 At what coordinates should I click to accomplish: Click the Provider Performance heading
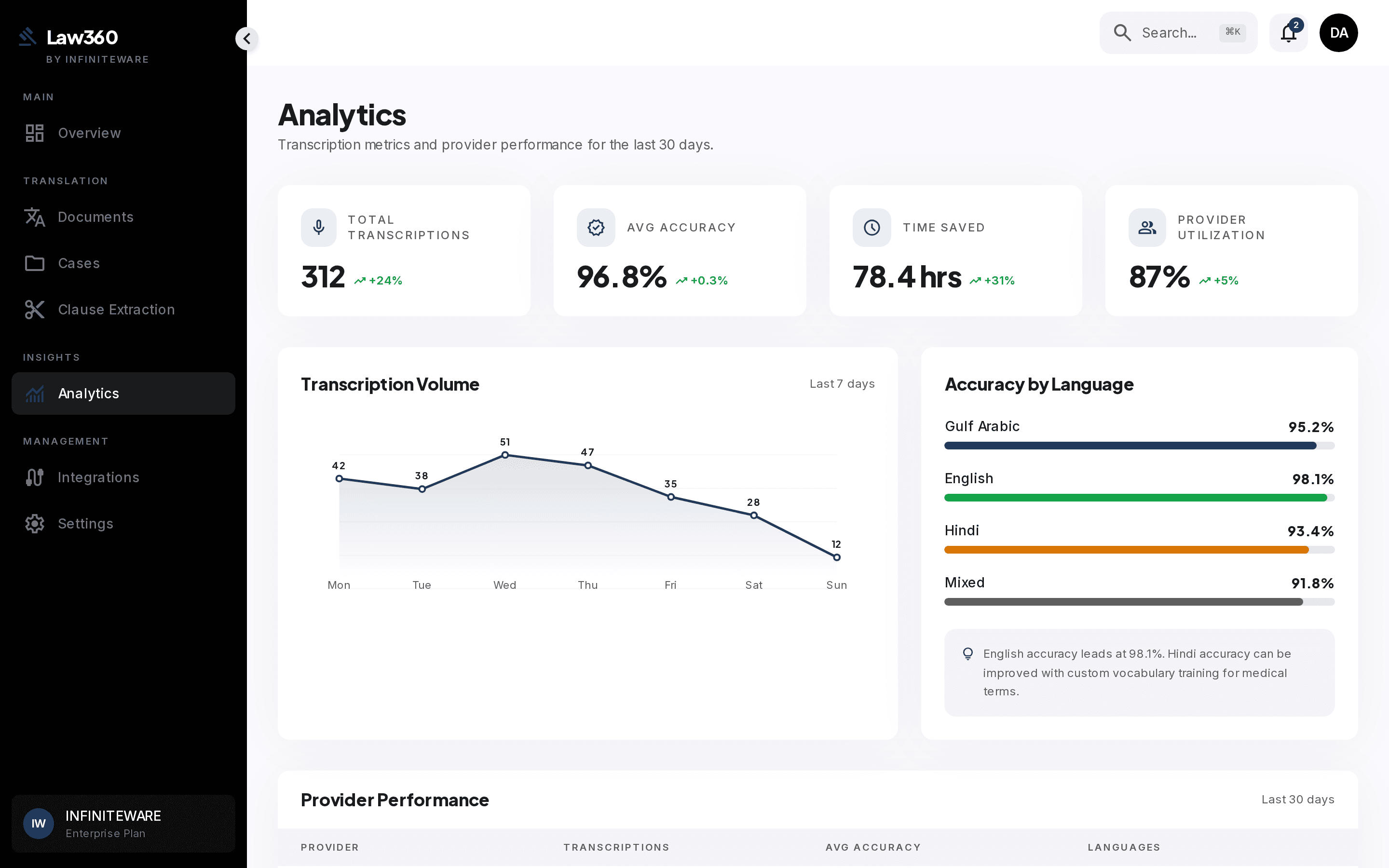[x=395, y=800]
